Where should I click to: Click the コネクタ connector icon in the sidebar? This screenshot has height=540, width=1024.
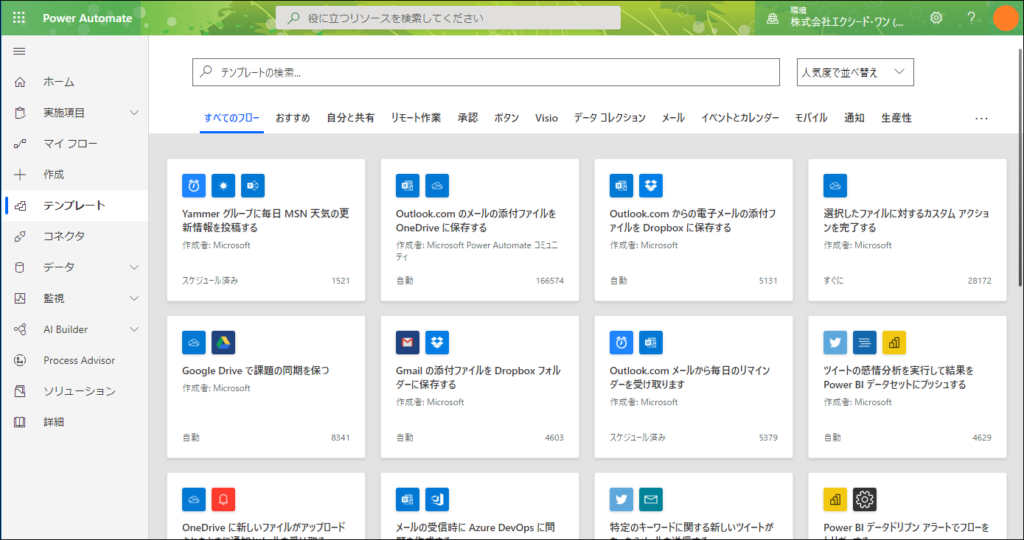pyautogui.click(x=20, y=236)
